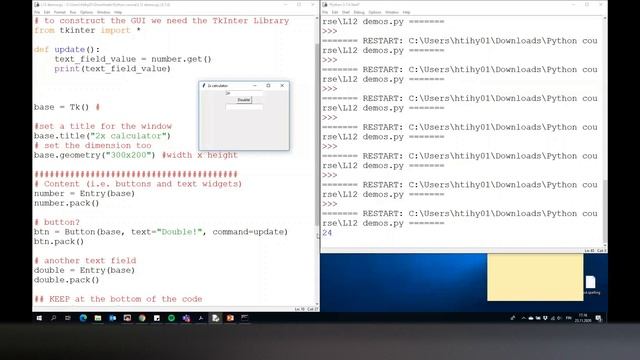Open the taskbar search magnifier
The height and width of the screenshot is (360, 640).
(x=53, y=318)
